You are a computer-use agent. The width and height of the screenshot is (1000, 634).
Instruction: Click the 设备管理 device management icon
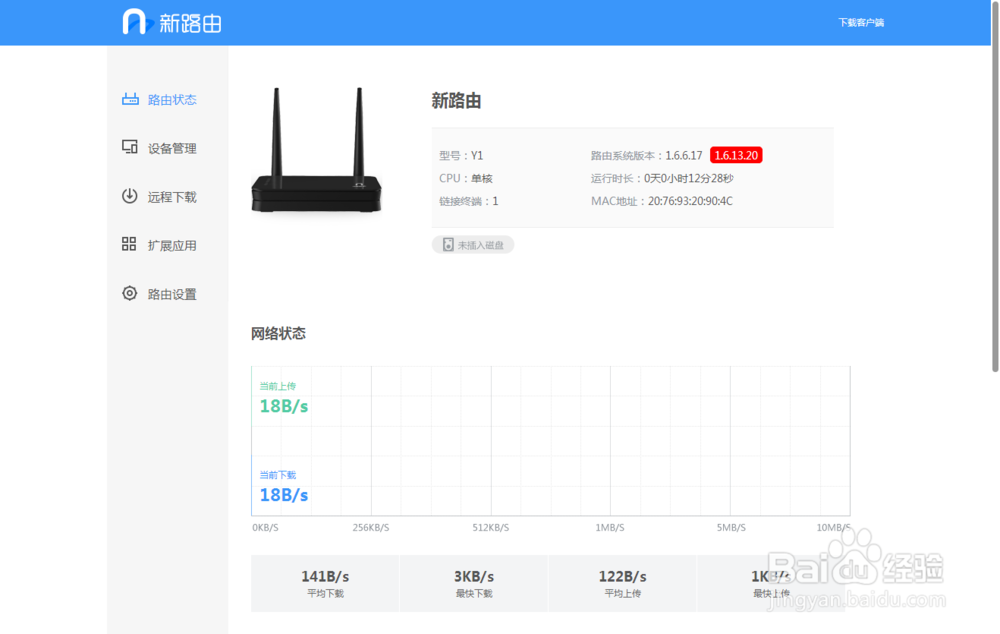click(131, 147)
